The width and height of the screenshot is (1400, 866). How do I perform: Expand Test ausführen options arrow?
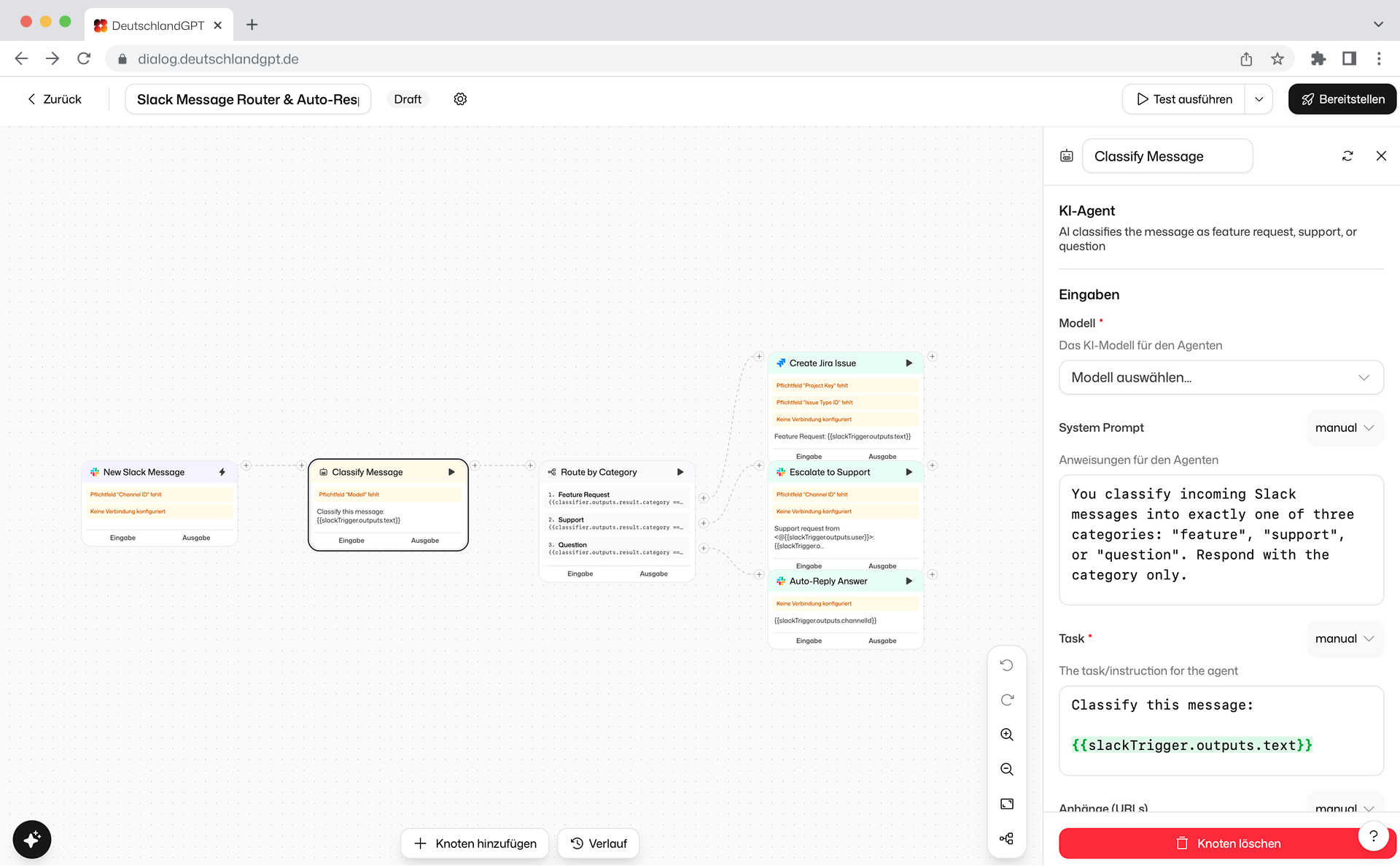pyautogui.click(x=1259, y=99)
